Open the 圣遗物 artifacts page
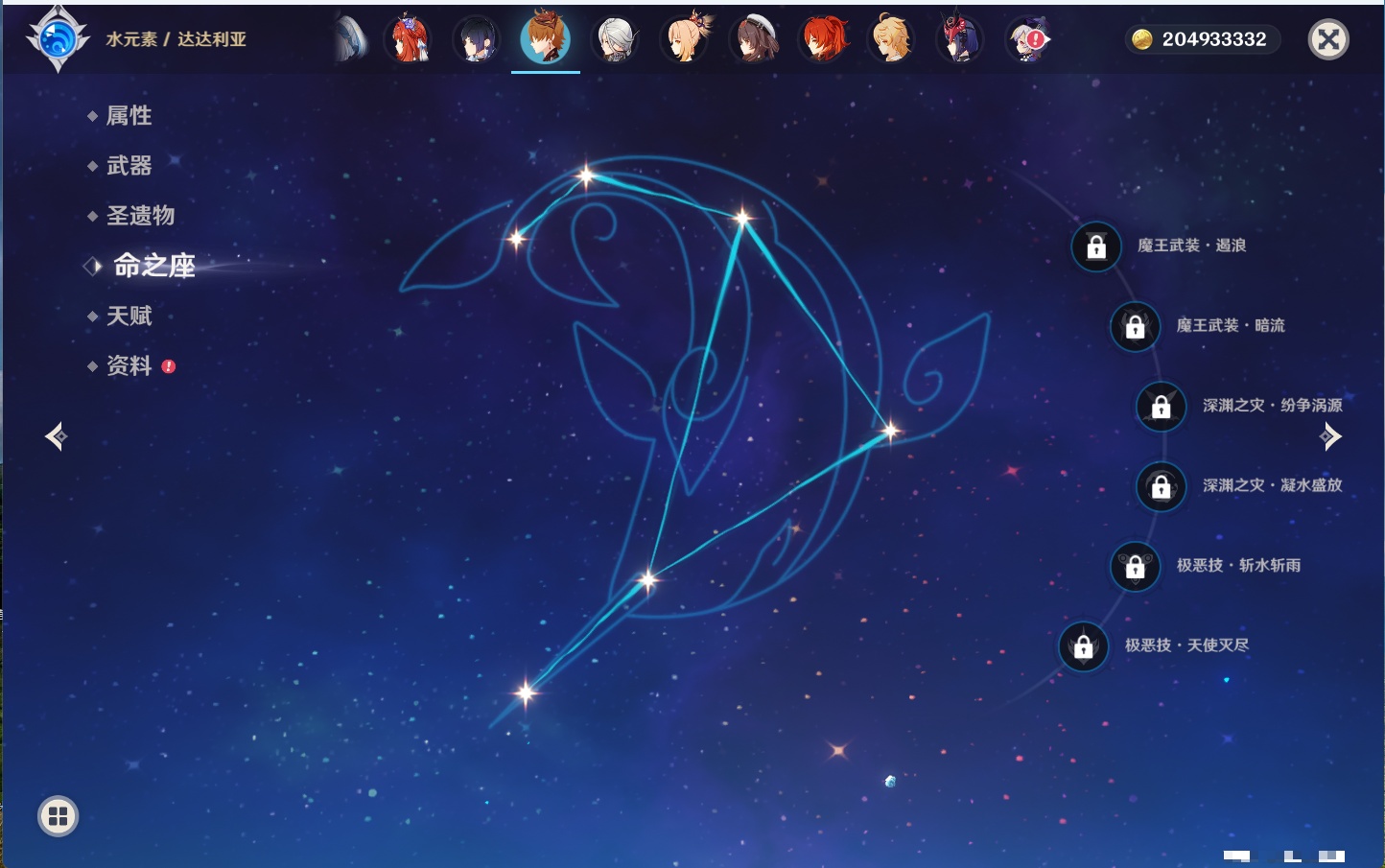 tap(140, 216)
